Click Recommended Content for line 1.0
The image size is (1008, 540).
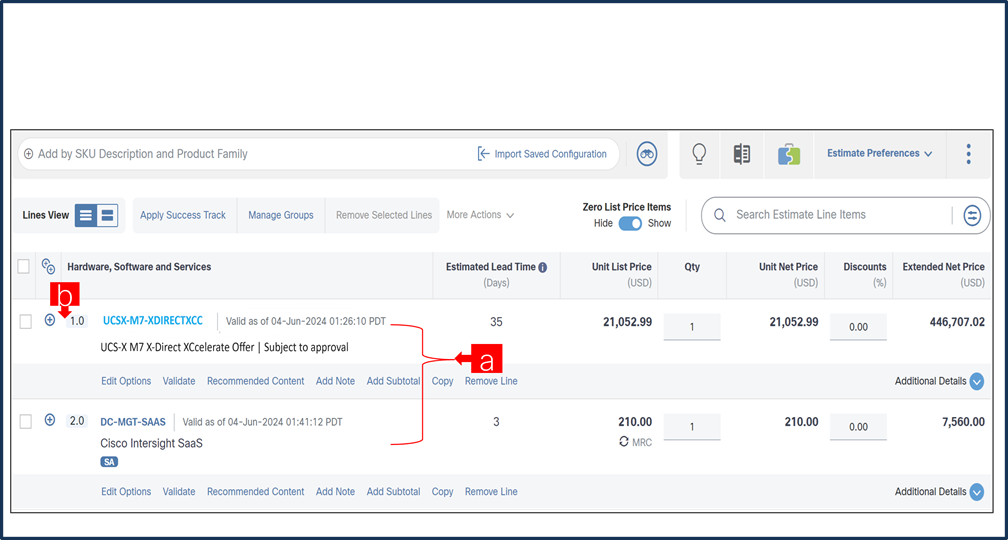[x=255, y=381]
